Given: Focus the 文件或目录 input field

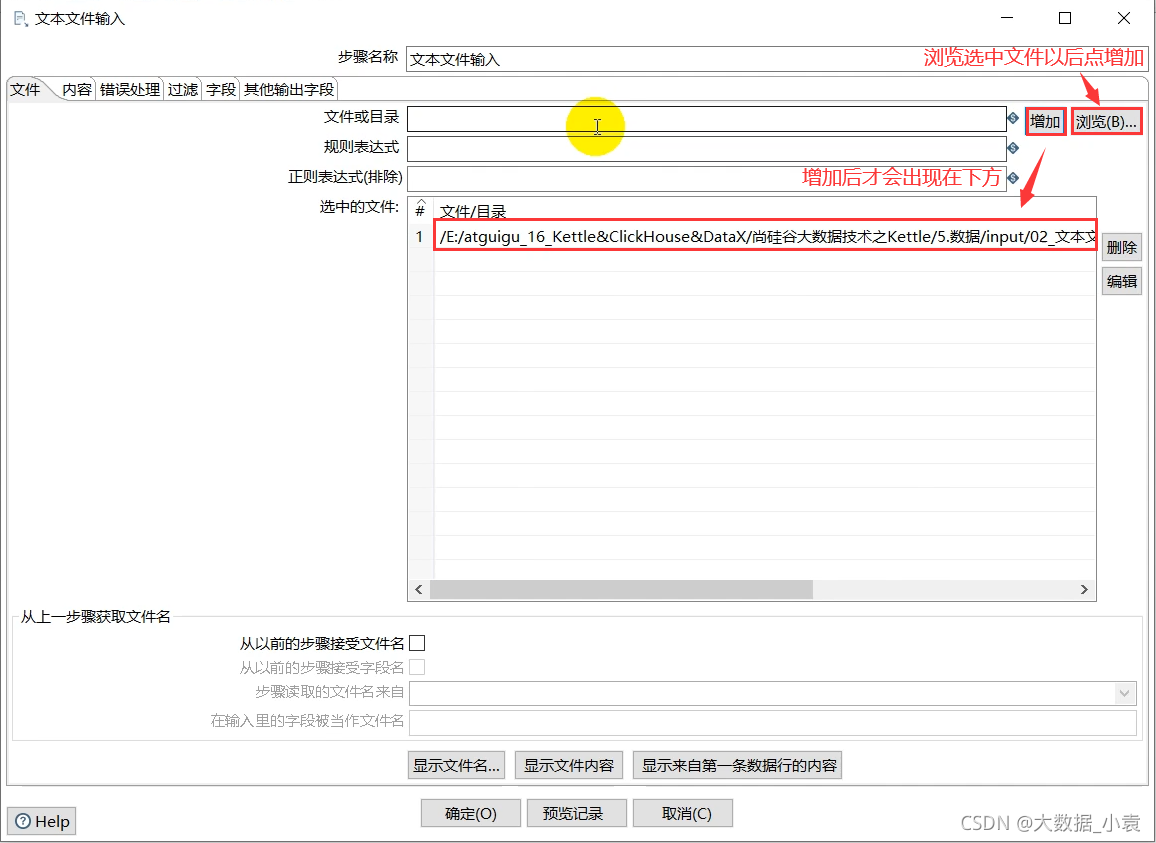Looking at the screenshot, I should pos(706,119).
